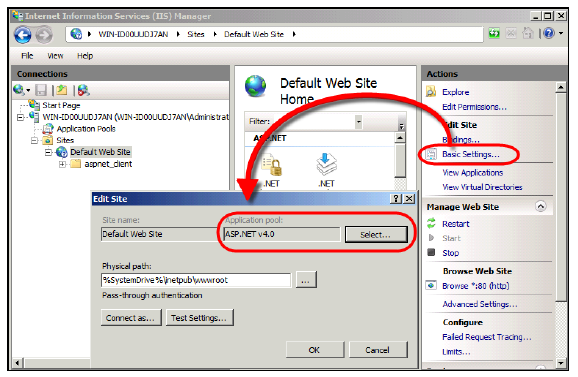Image resolution: width=578 pixels, height=377 pixels.
Task: Select Default Web Site tree node
Action: tap(100, 152)
